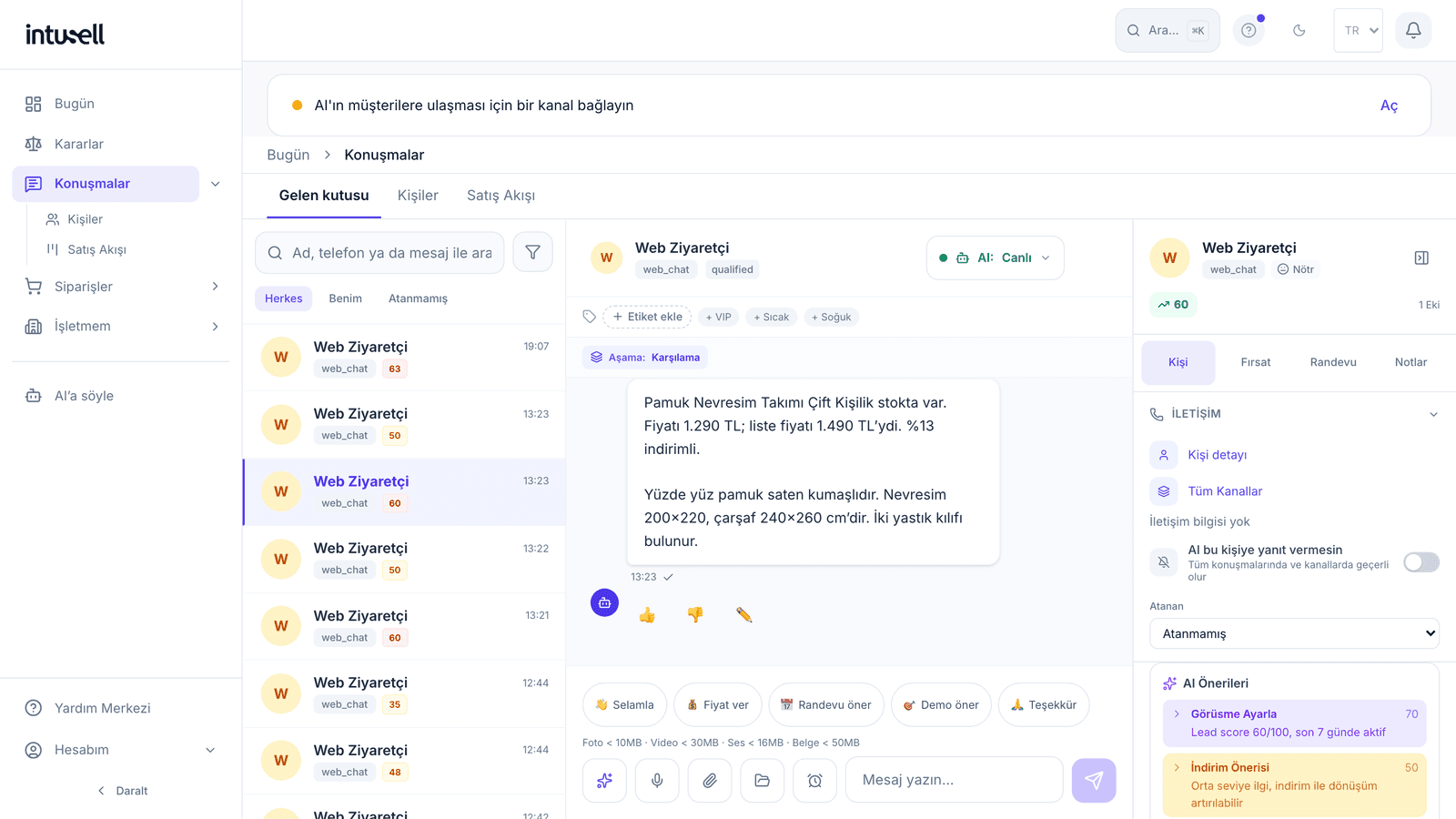Open the TR language selector
This screenshot has height=819, width=1456.
[x=1358, y=30]
